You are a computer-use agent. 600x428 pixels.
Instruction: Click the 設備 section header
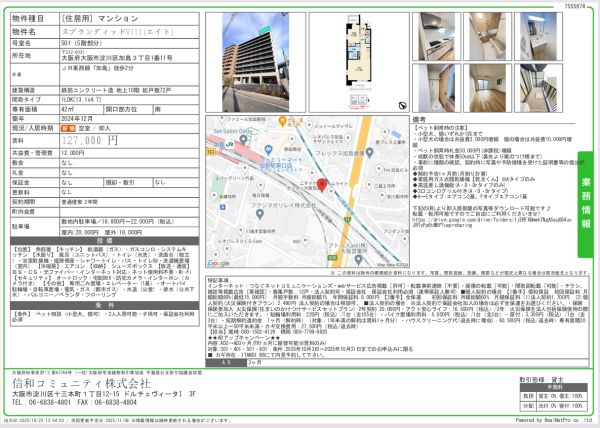tap(104, 241)
